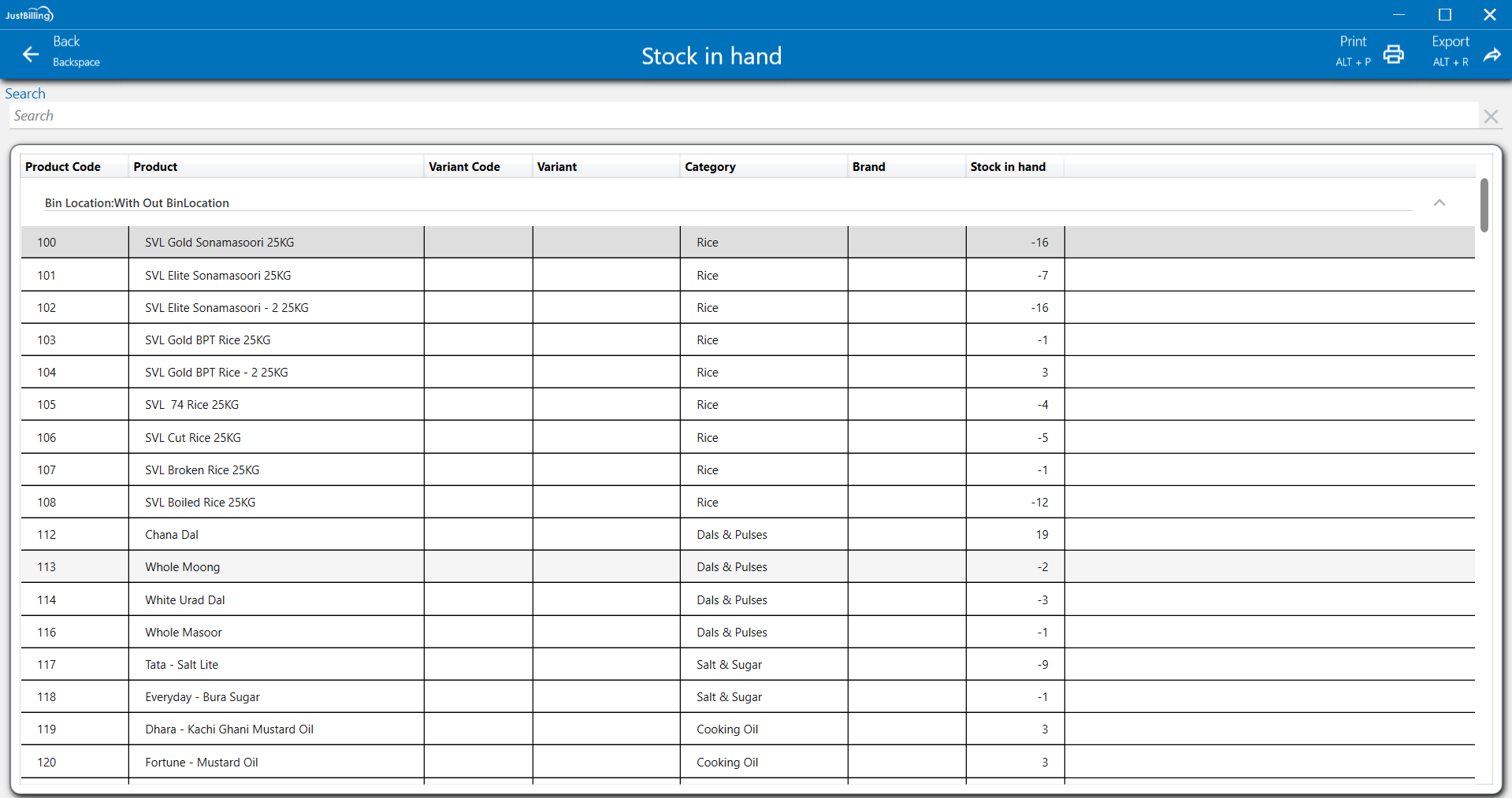Select SVL Gold Sonamasoori 25KG row
The height and width of the screenshot is (798, 1512).
[219, 243]
